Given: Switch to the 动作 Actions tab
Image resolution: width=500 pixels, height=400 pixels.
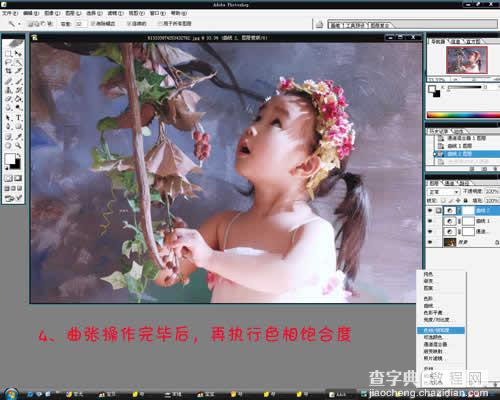Looking at the screenshot, I should click(x=459, y=131).
